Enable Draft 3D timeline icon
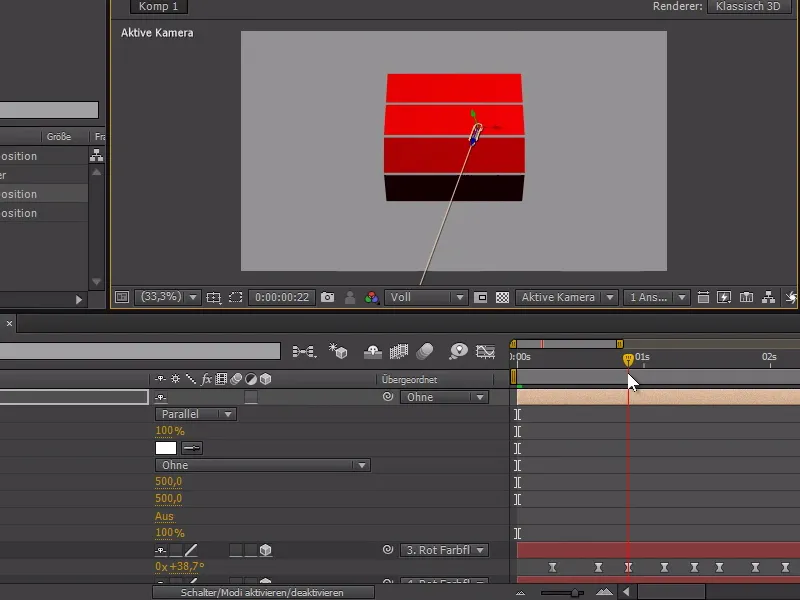This screenshot has height=600, width=800. click(x=338, y=351)
